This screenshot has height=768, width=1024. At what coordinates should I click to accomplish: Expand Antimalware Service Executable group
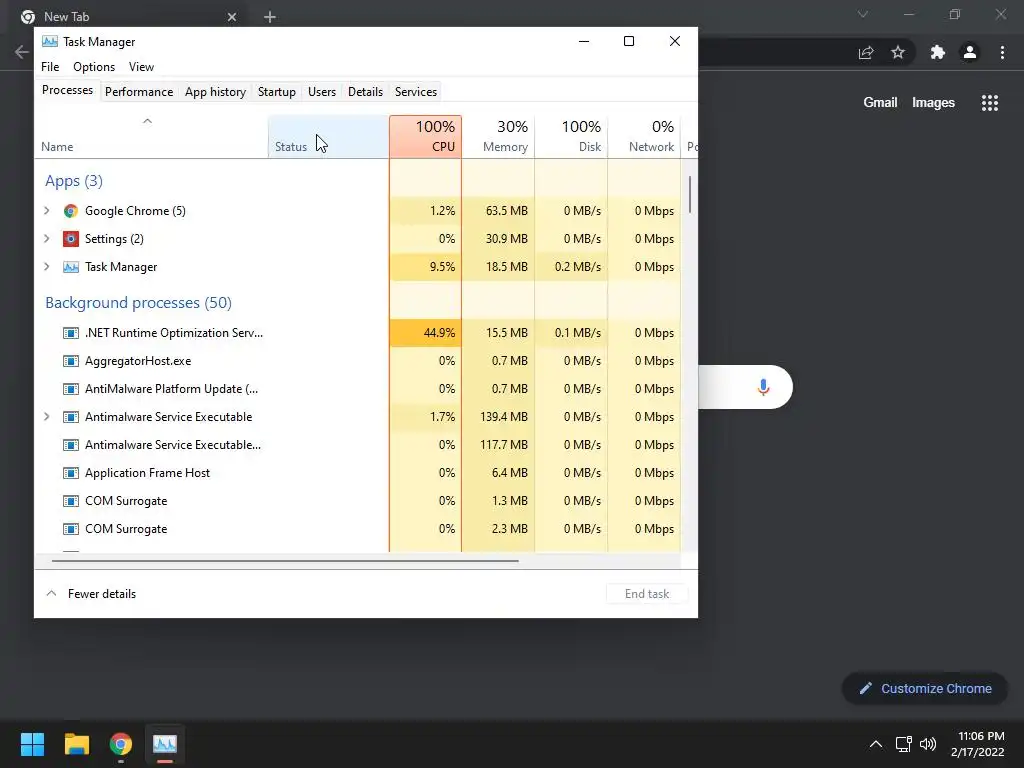point(46,417)
